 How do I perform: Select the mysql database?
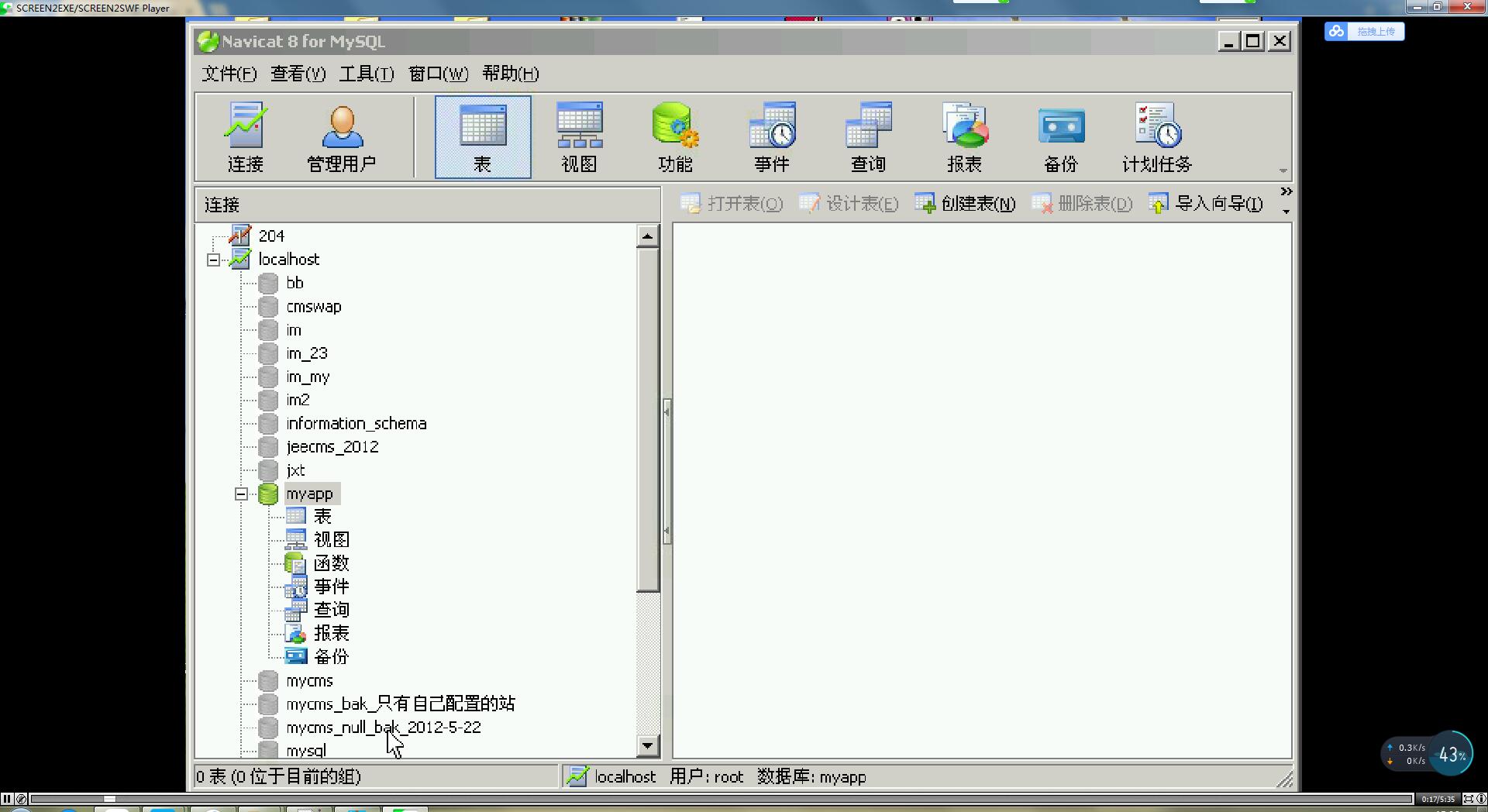click(305, 750)
